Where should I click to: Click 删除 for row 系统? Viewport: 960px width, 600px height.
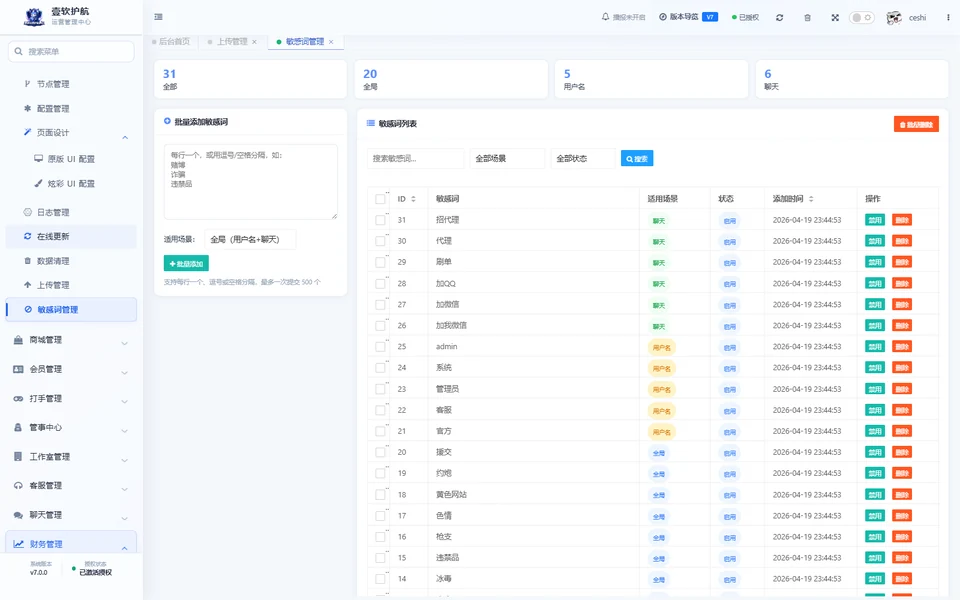(x=902, y=368)
